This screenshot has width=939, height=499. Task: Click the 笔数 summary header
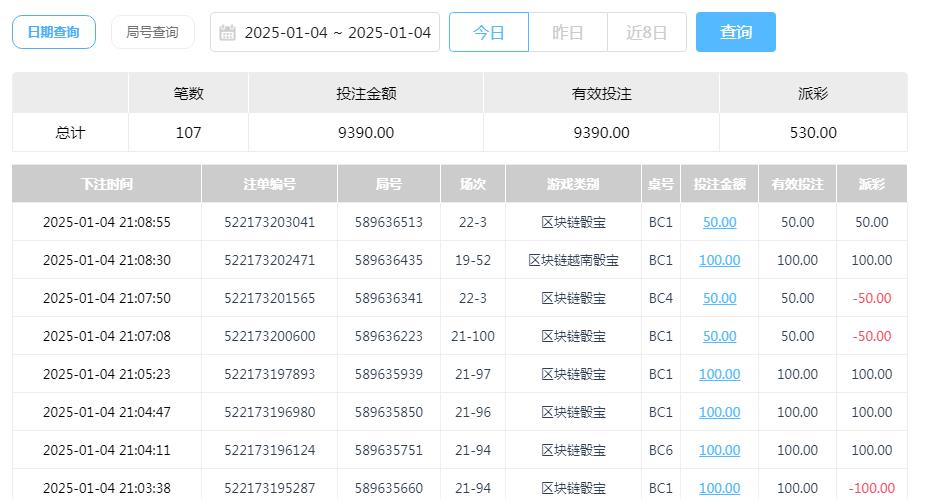point(188,93)
